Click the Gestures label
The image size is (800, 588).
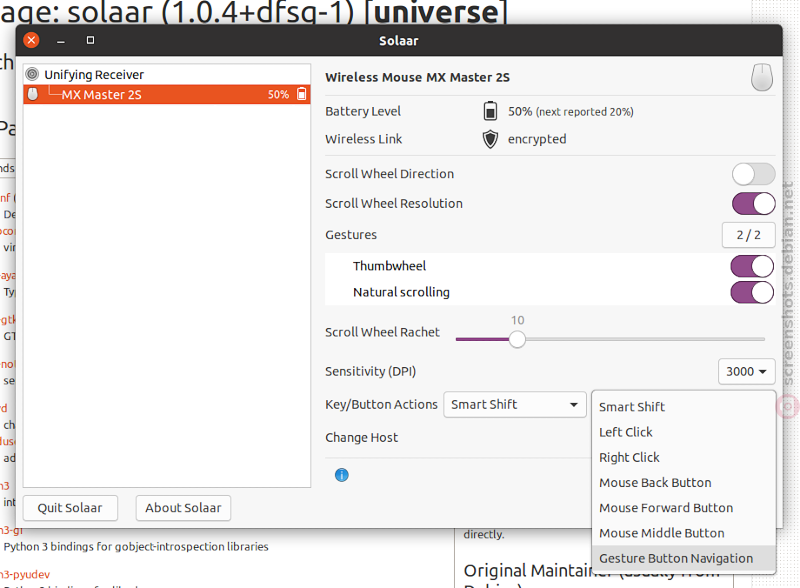351,235
